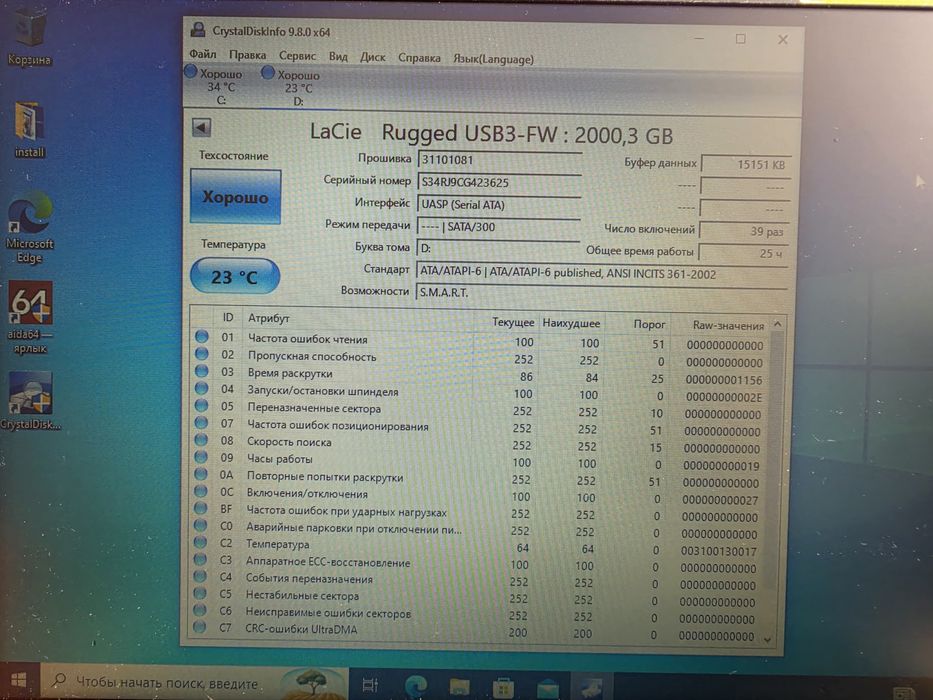933x700 pixels.
Task: Click the attribute list scroll-down arrow
Action: pos(768,640)
